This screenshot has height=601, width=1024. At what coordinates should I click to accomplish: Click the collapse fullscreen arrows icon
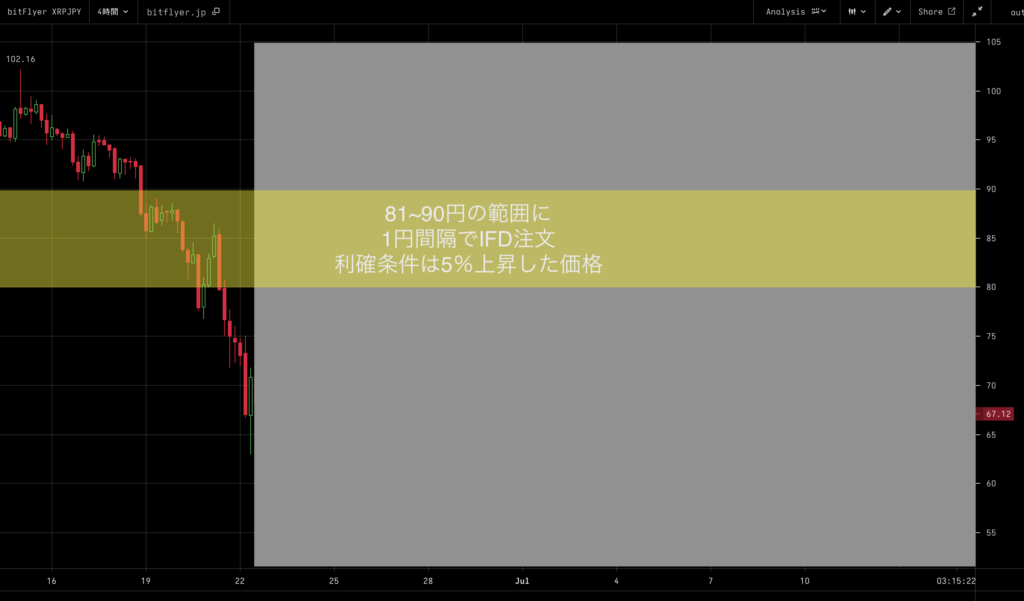pos(977,12)
